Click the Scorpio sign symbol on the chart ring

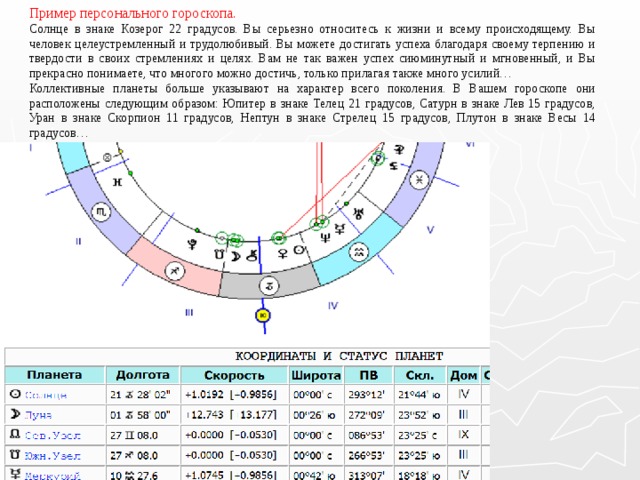point(101,212)
